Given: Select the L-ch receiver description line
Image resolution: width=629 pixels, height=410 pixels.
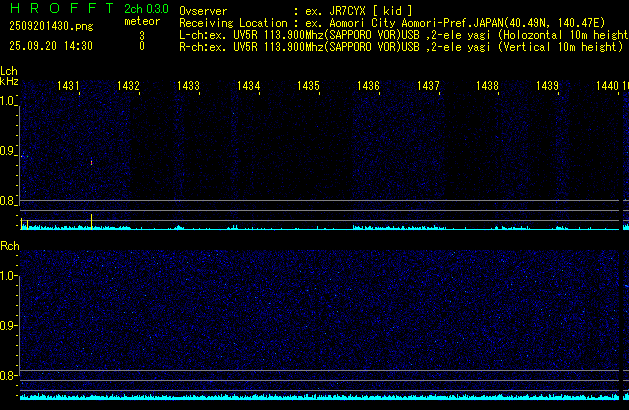Looking at the screenshot, I should pyautogui.click(x=400, y=34).
